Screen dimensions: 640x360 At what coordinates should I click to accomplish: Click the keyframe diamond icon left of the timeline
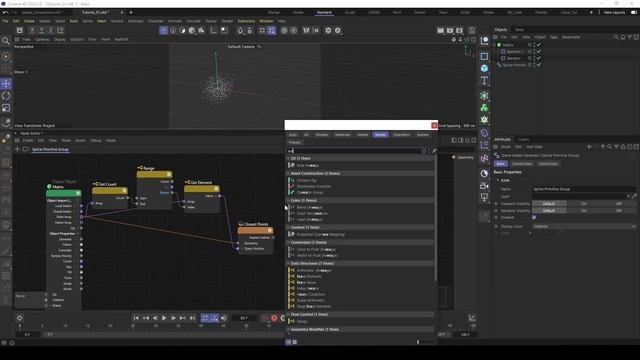(19, 318)
